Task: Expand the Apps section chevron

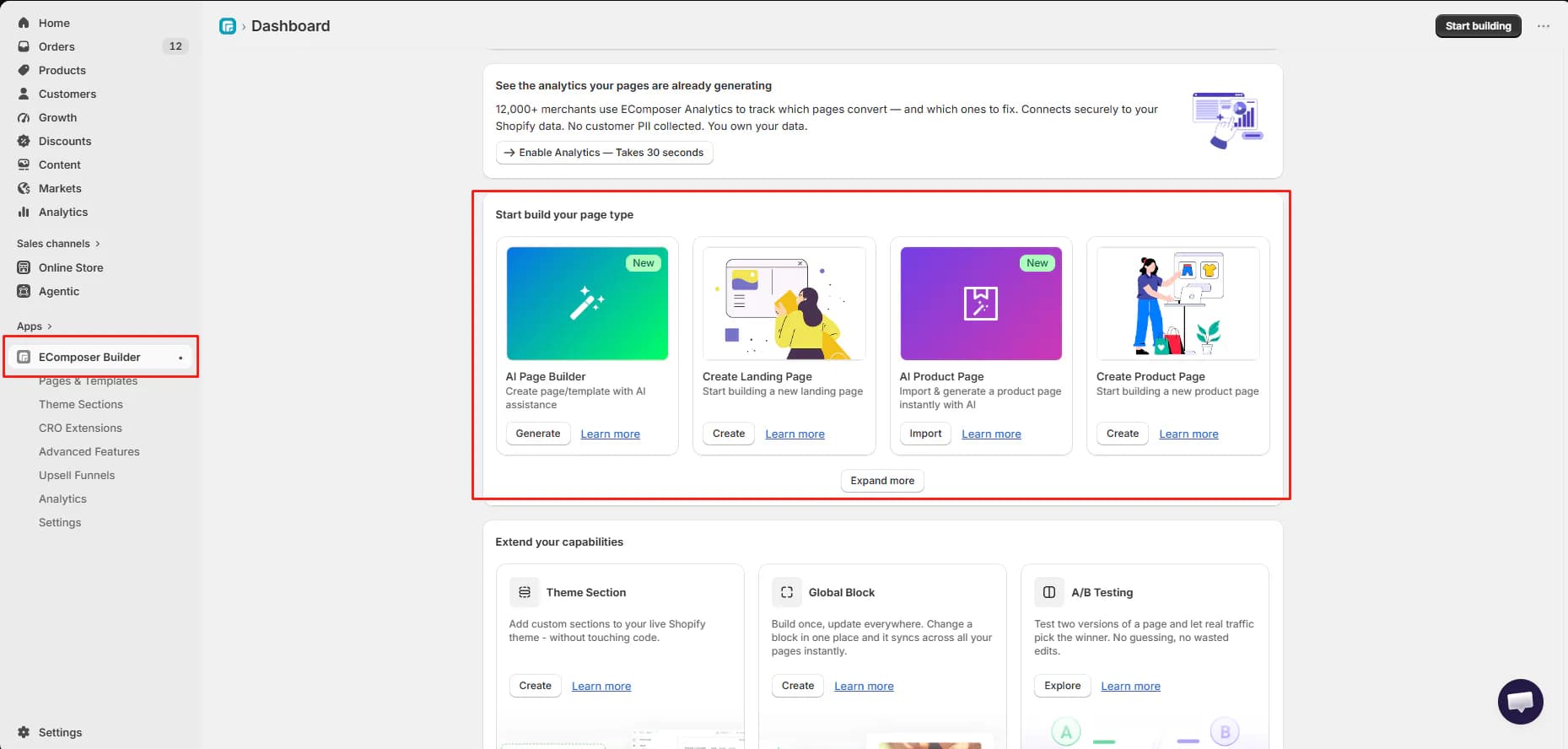Action: pyautogui.click(x=50, y=326)
